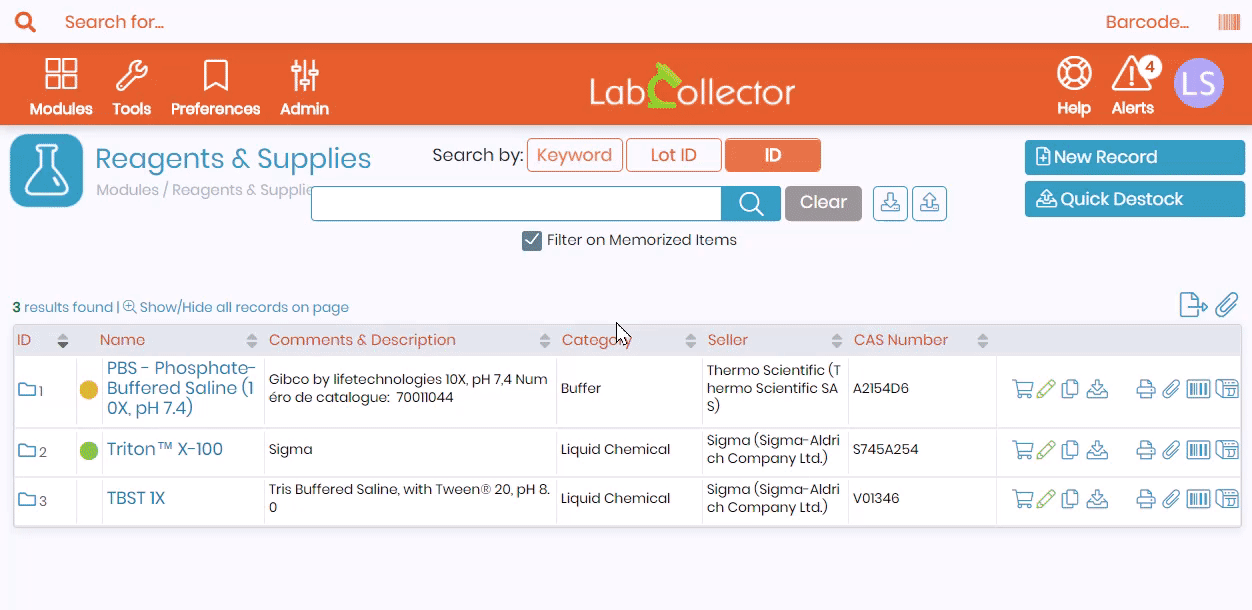Sort the table by ID column arrows
Viewport: 1252px width, 610px height.
tap(63, 341)
